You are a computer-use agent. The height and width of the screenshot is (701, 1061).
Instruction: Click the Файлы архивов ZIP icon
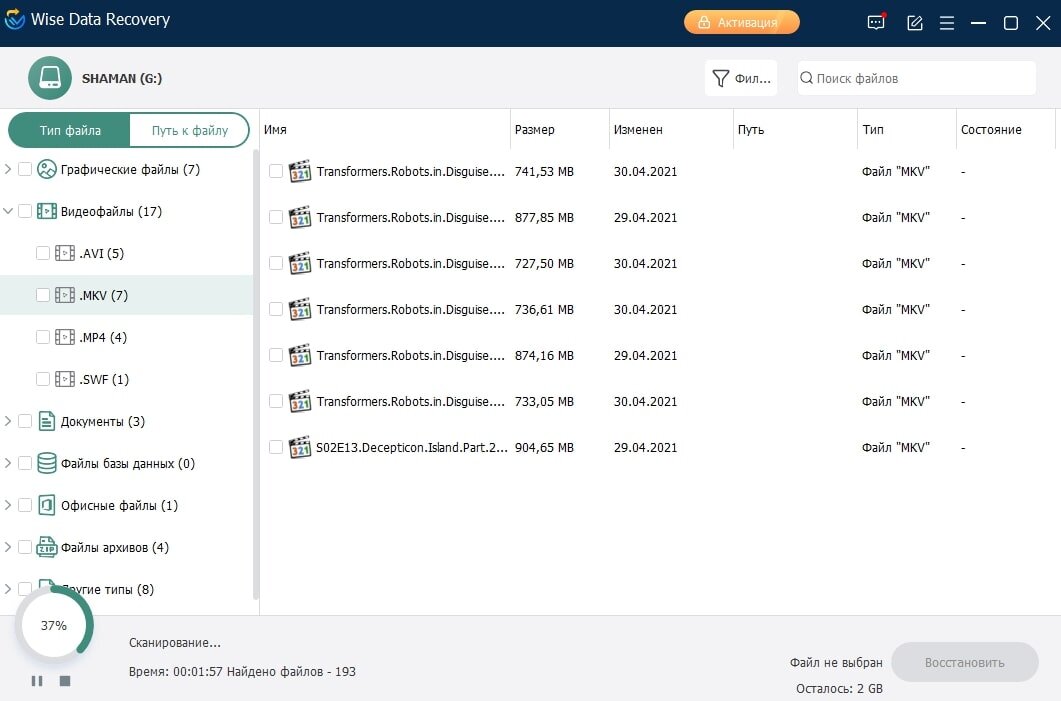47,547
